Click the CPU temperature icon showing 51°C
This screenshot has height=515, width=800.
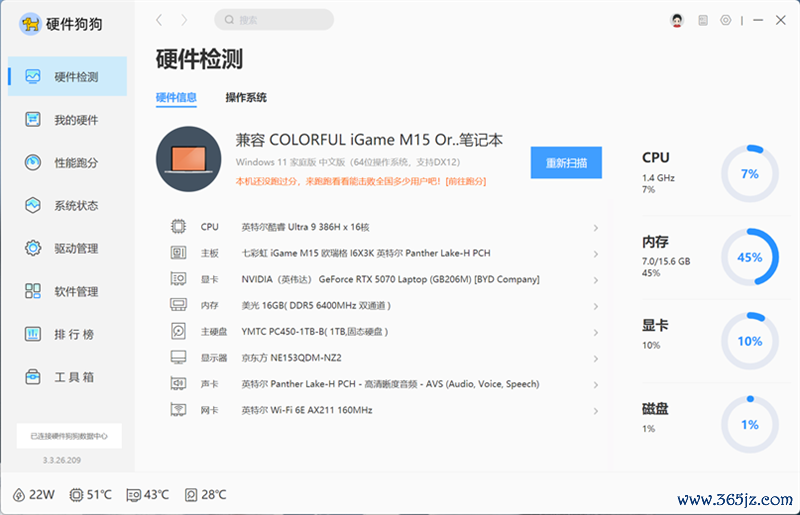tap(76, 495)
